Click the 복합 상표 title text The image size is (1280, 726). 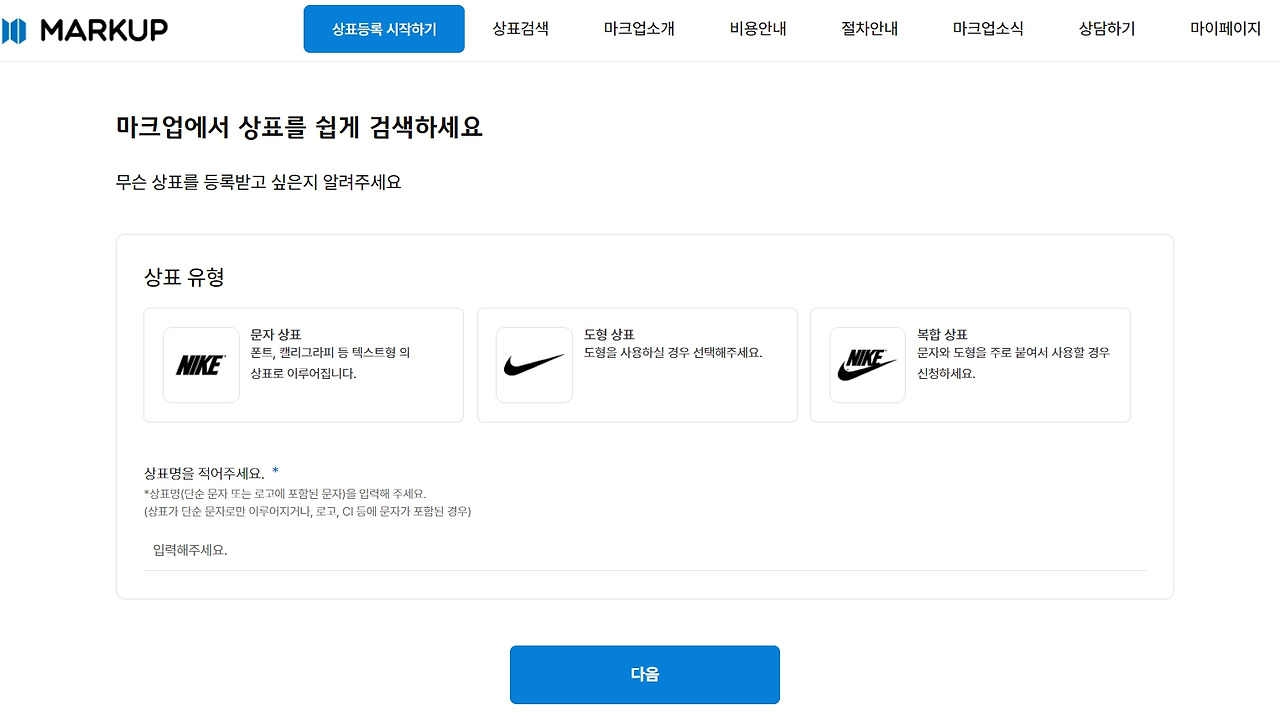pos(942,334)
